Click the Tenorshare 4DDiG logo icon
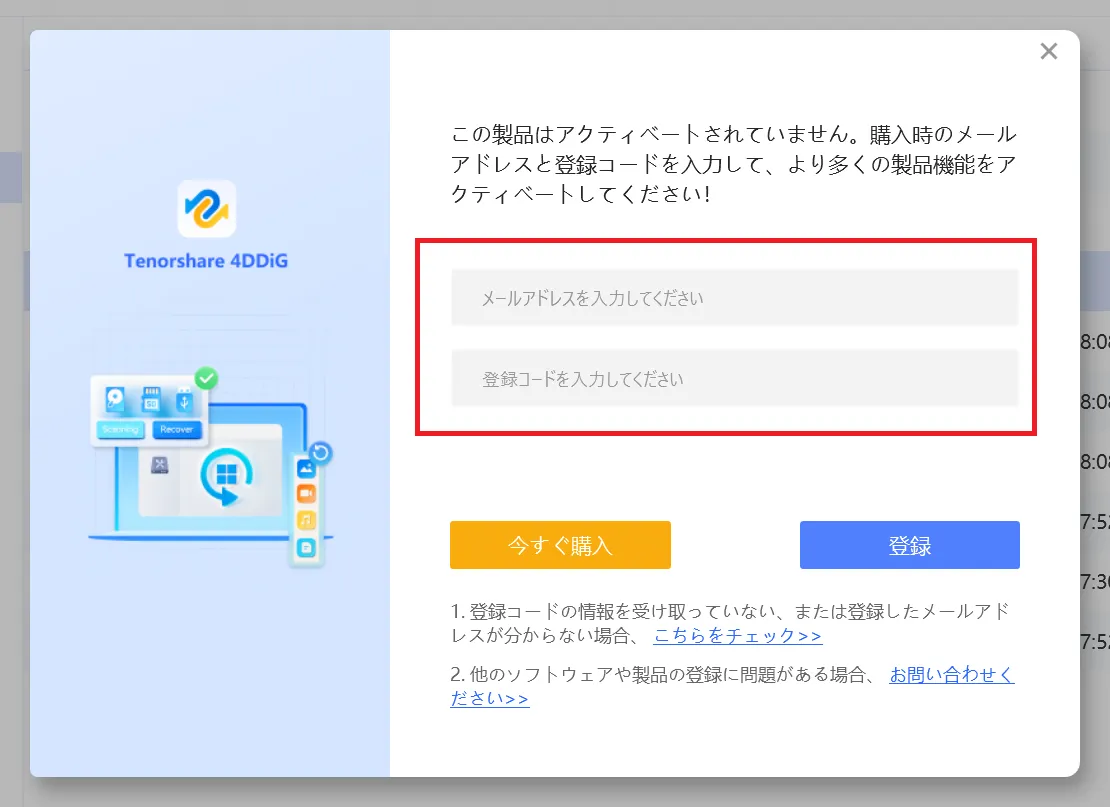Image resolution: width=1110 pixels, height=807 pixels. tap(205, 206)
